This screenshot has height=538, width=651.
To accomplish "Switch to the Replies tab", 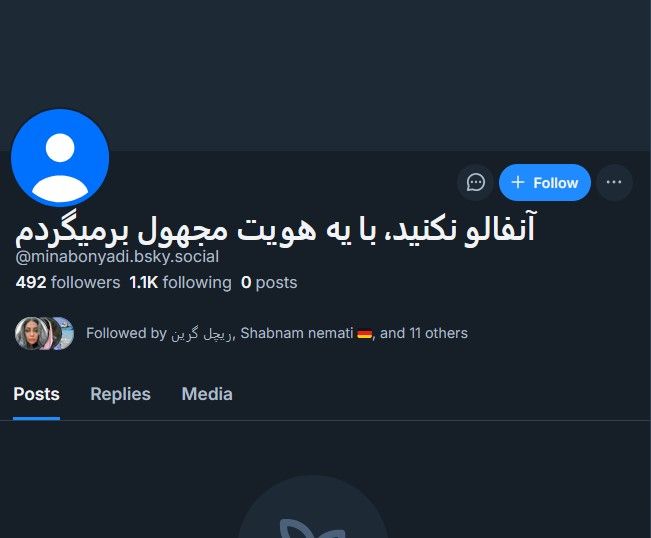I will [120, 394].
